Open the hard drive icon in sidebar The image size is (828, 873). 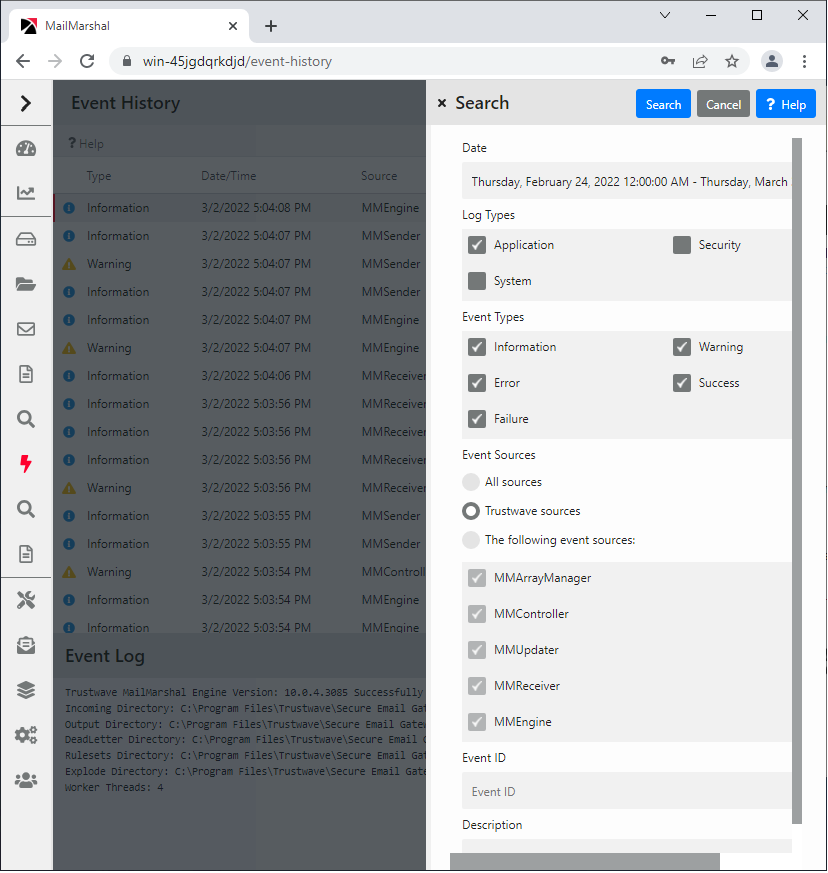[x=26, y=240]
